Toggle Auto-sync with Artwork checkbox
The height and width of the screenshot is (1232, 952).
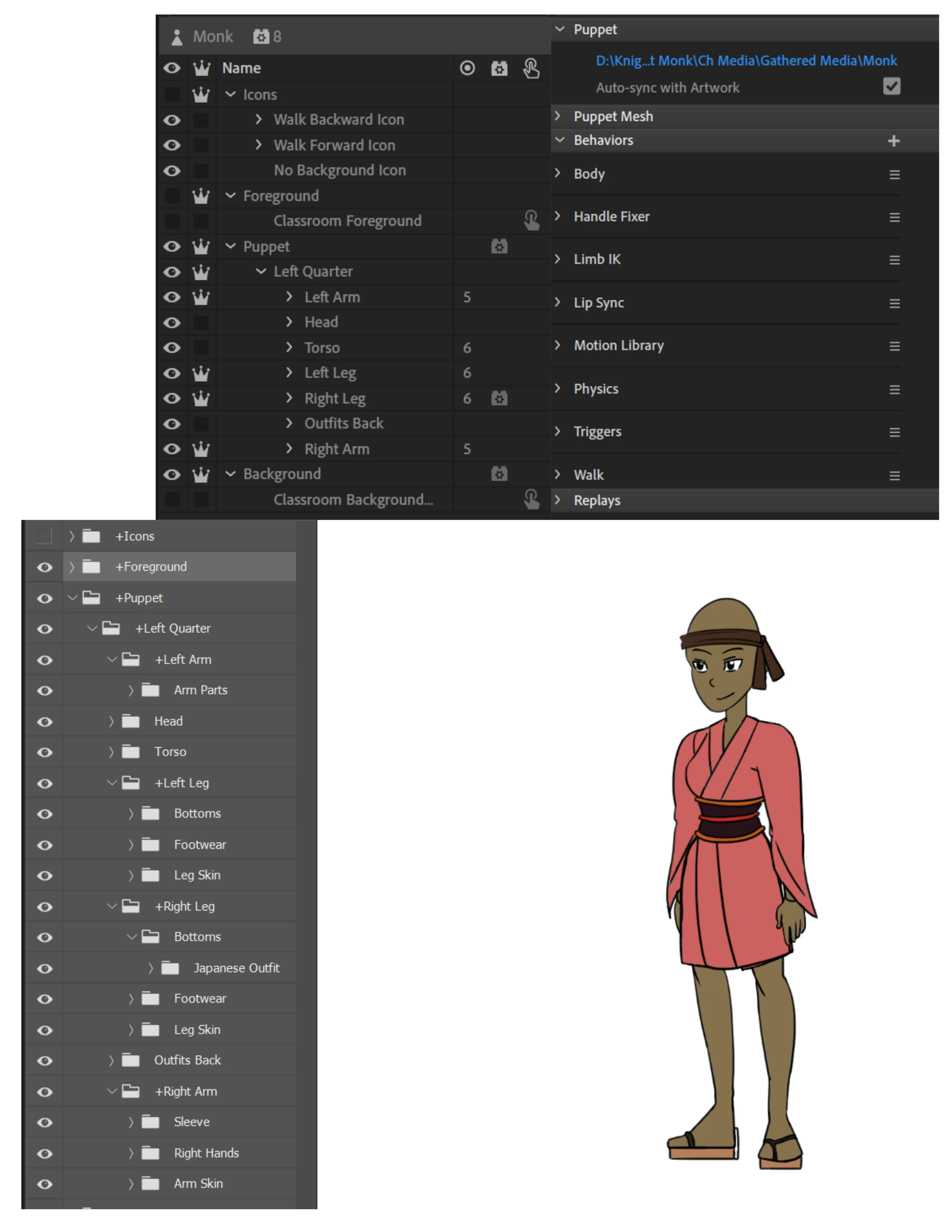(x=891, y=87)
